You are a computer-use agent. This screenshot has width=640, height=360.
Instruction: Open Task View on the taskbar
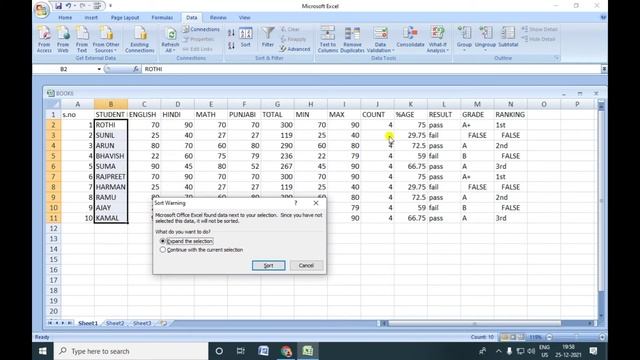pos(241,351)
